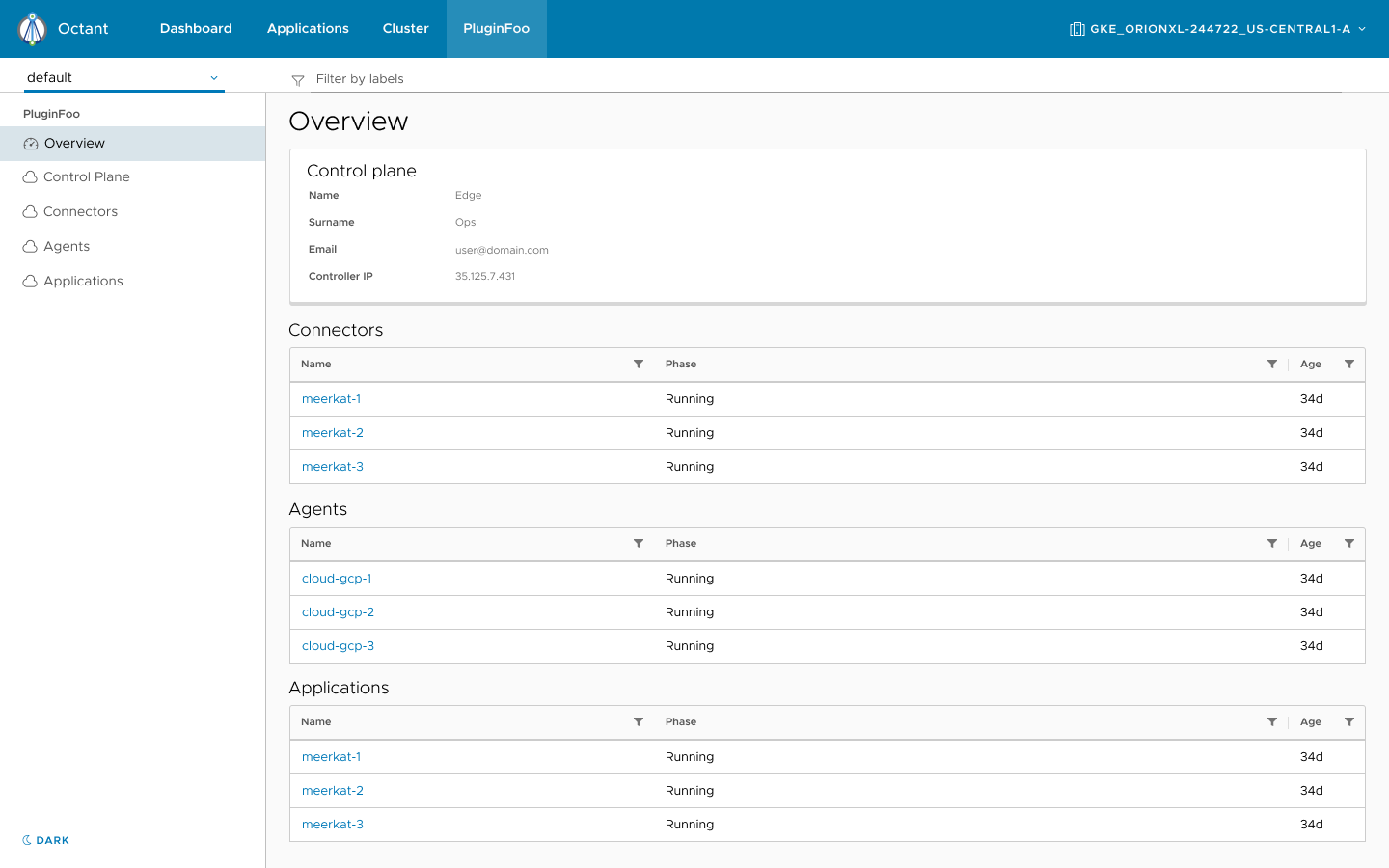
Task: Open the default namespace dropdown
Action: click(123, 77)
